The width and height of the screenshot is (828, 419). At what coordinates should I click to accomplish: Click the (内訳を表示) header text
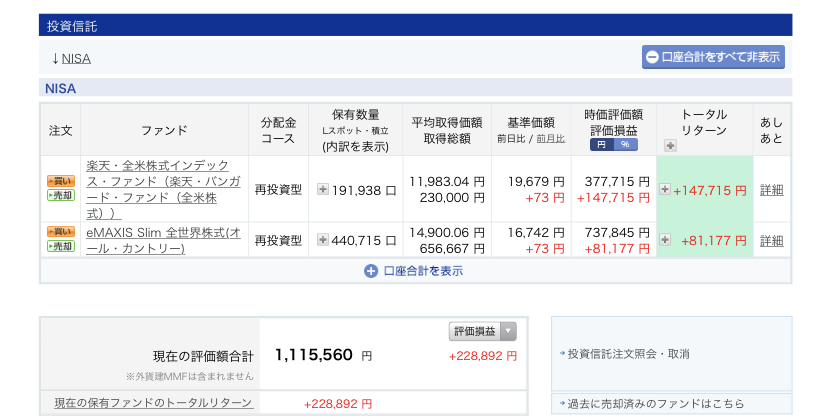tap(355, 147)
